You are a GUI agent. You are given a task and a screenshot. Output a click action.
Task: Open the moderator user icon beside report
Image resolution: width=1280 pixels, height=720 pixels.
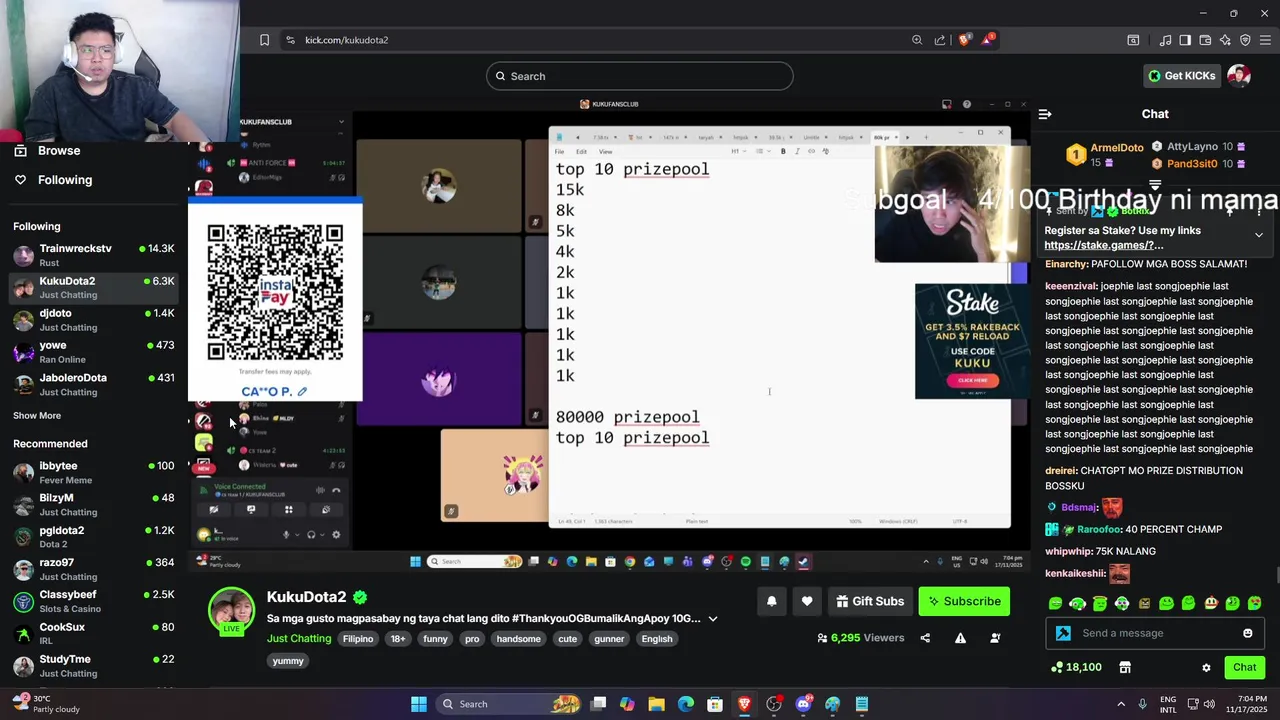click(995, 638)
